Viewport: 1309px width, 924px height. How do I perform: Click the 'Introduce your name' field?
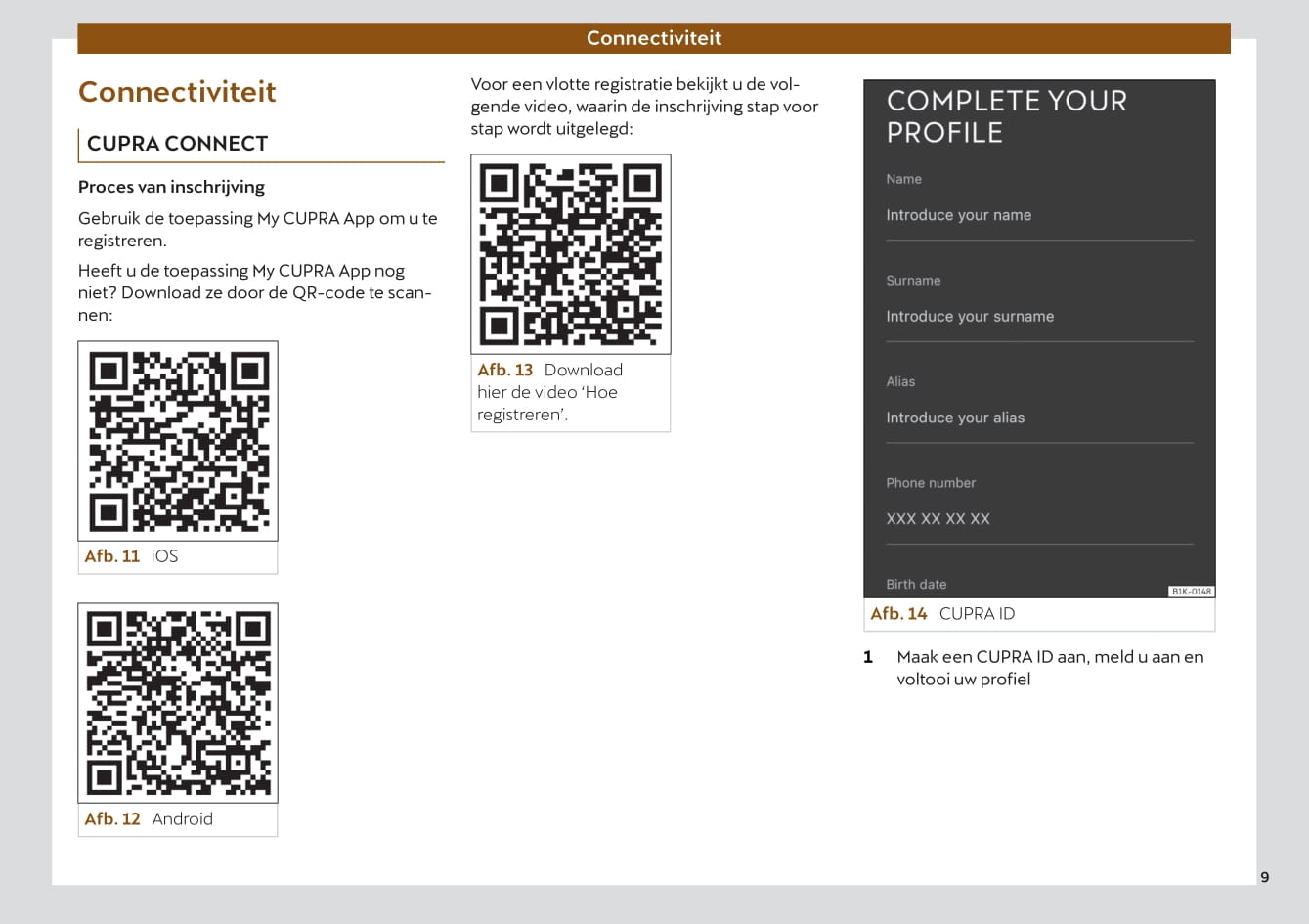click(x=958, y=215)
